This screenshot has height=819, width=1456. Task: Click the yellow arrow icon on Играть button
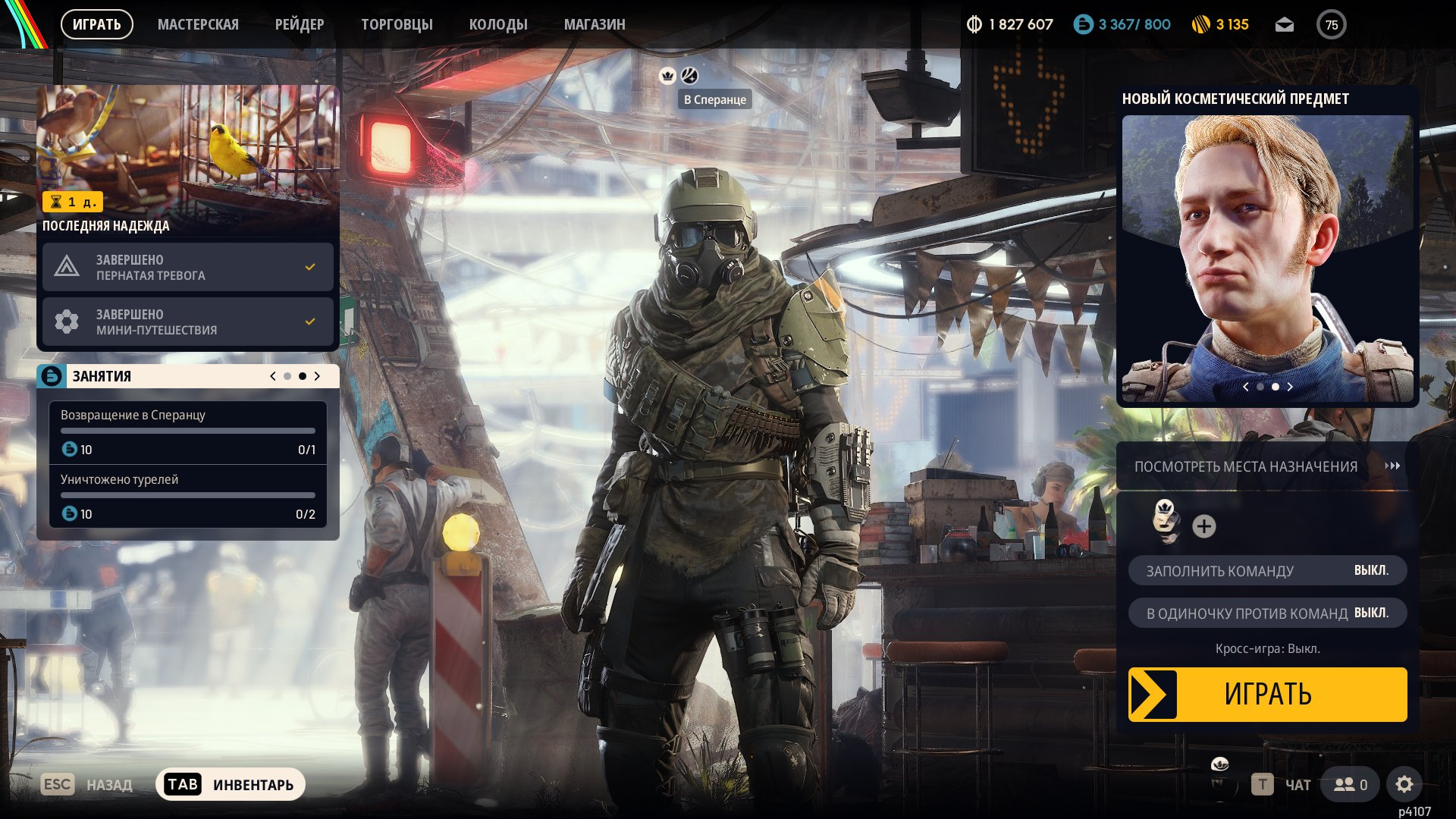1153,695
